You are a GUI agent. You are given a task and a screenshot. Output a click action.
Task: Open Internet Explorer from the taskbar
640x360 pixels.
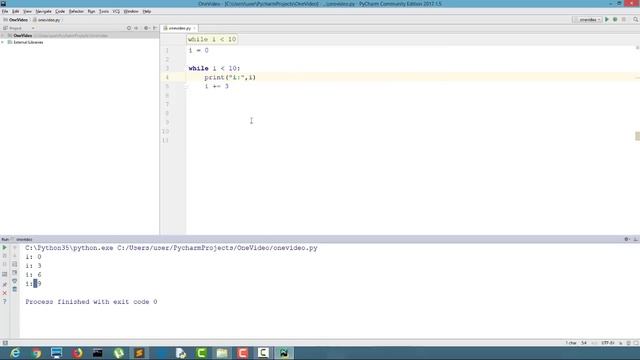coord(15,353)
